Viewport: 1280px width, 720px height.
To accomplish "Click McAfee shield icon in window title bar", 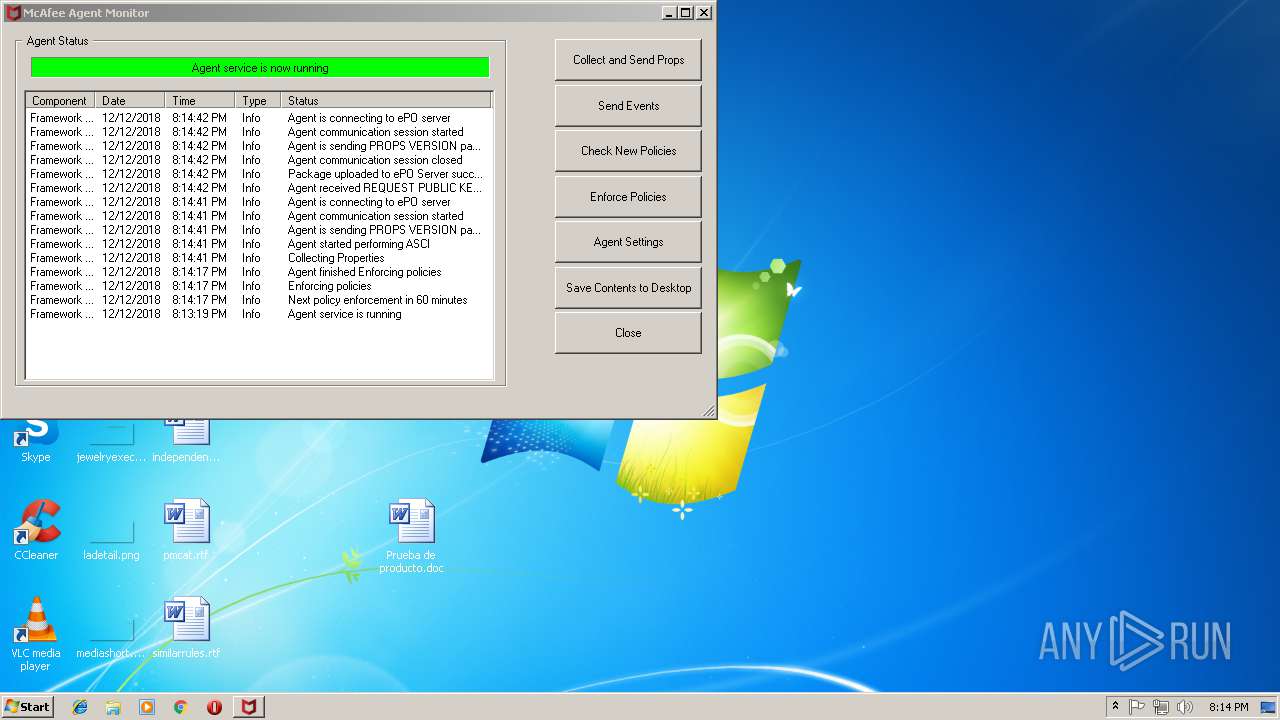I will tap(13, 13).
